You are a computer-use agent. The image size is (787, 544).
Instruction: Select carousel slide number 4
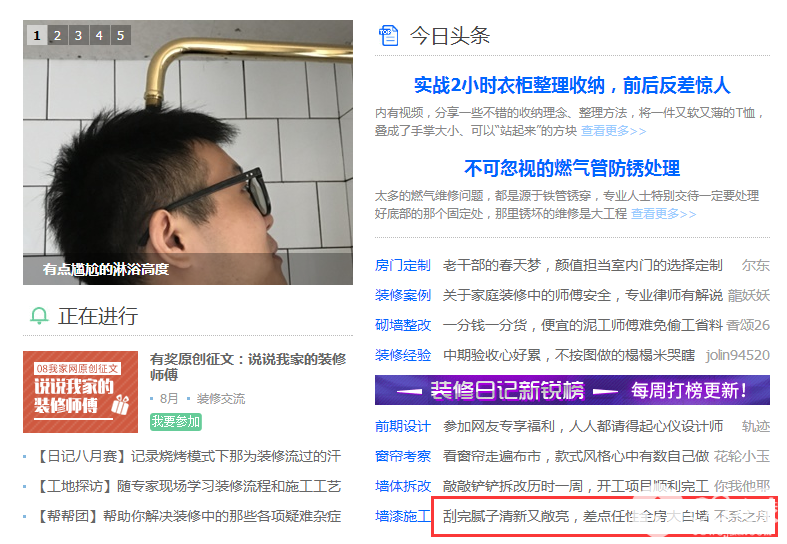click(x=99, y=36)
